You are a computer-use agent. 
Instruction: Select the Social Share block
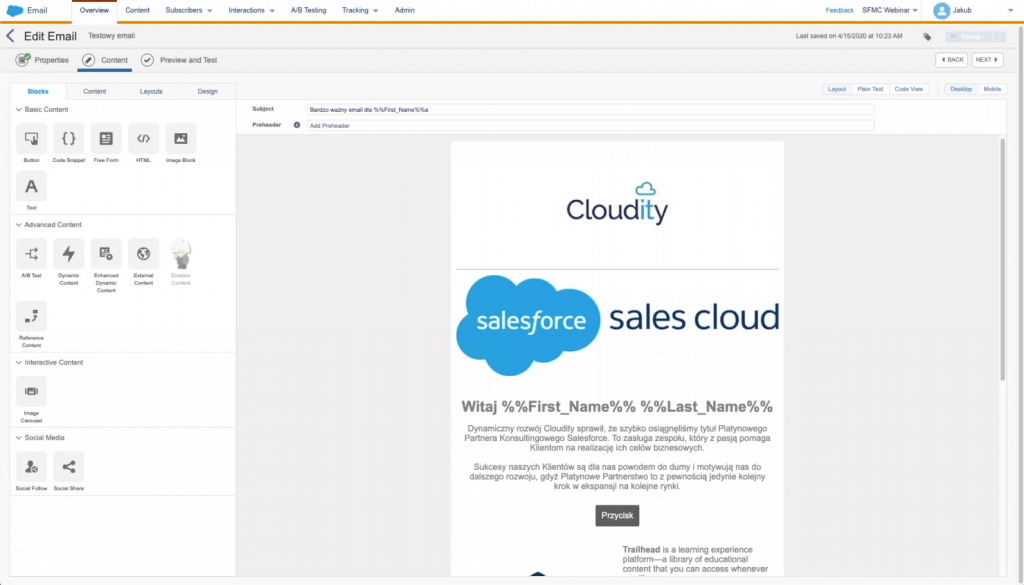[69, 467]
